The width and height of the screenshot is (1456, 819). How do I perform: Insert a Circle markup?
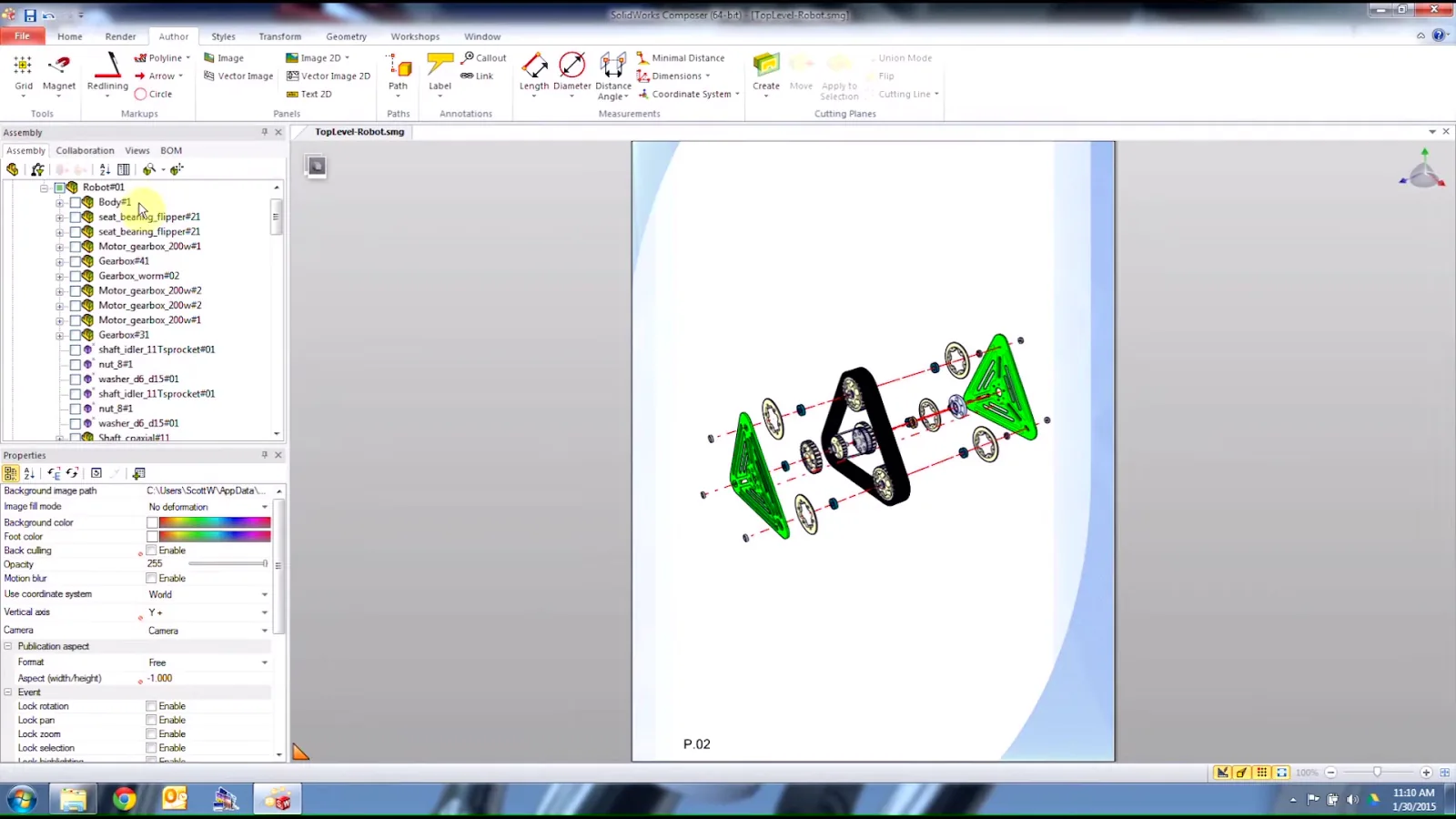pos(153,94)
